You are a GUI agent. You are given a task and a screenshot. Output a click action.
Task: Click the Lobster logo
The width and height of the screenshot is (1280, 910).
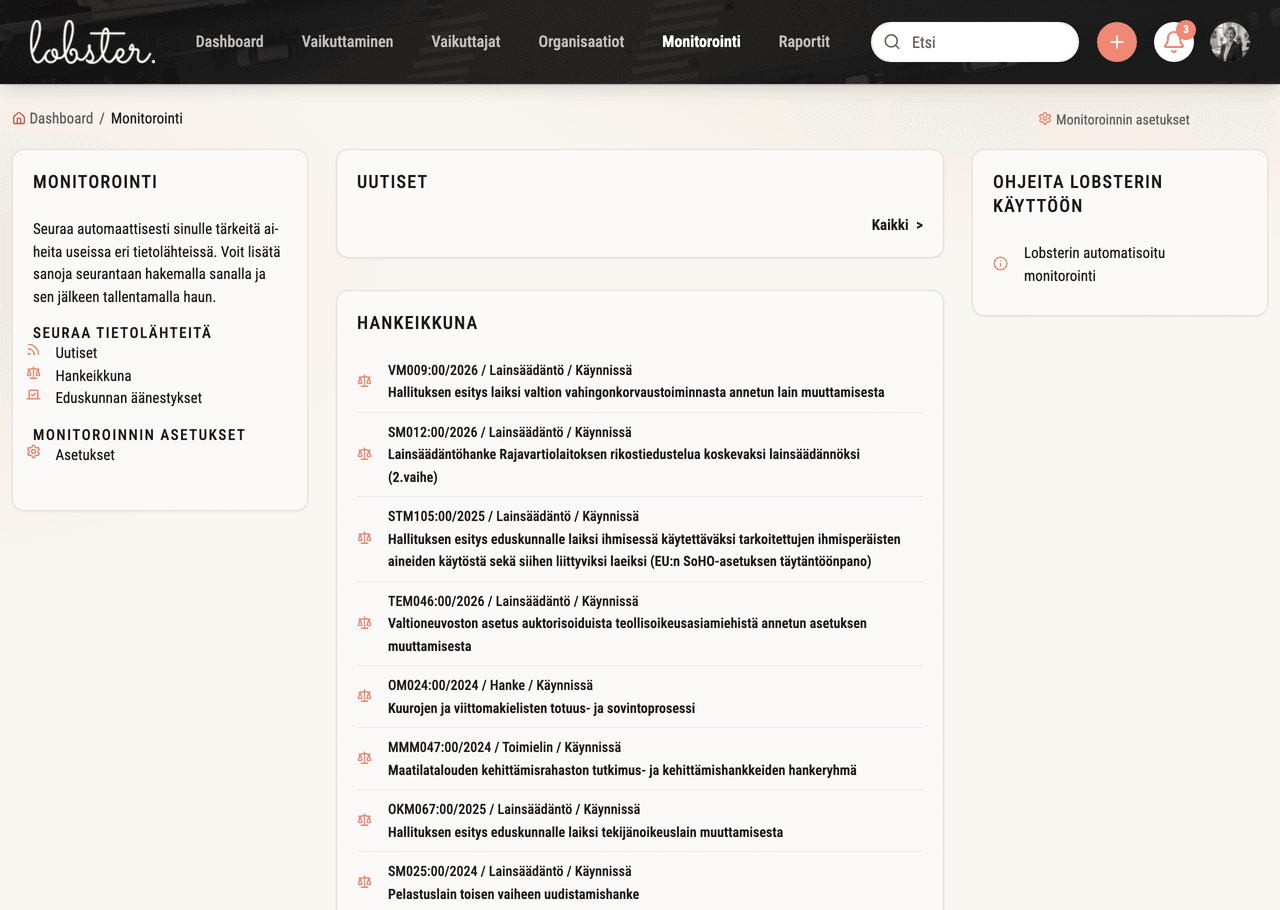[x=92, y=42]
